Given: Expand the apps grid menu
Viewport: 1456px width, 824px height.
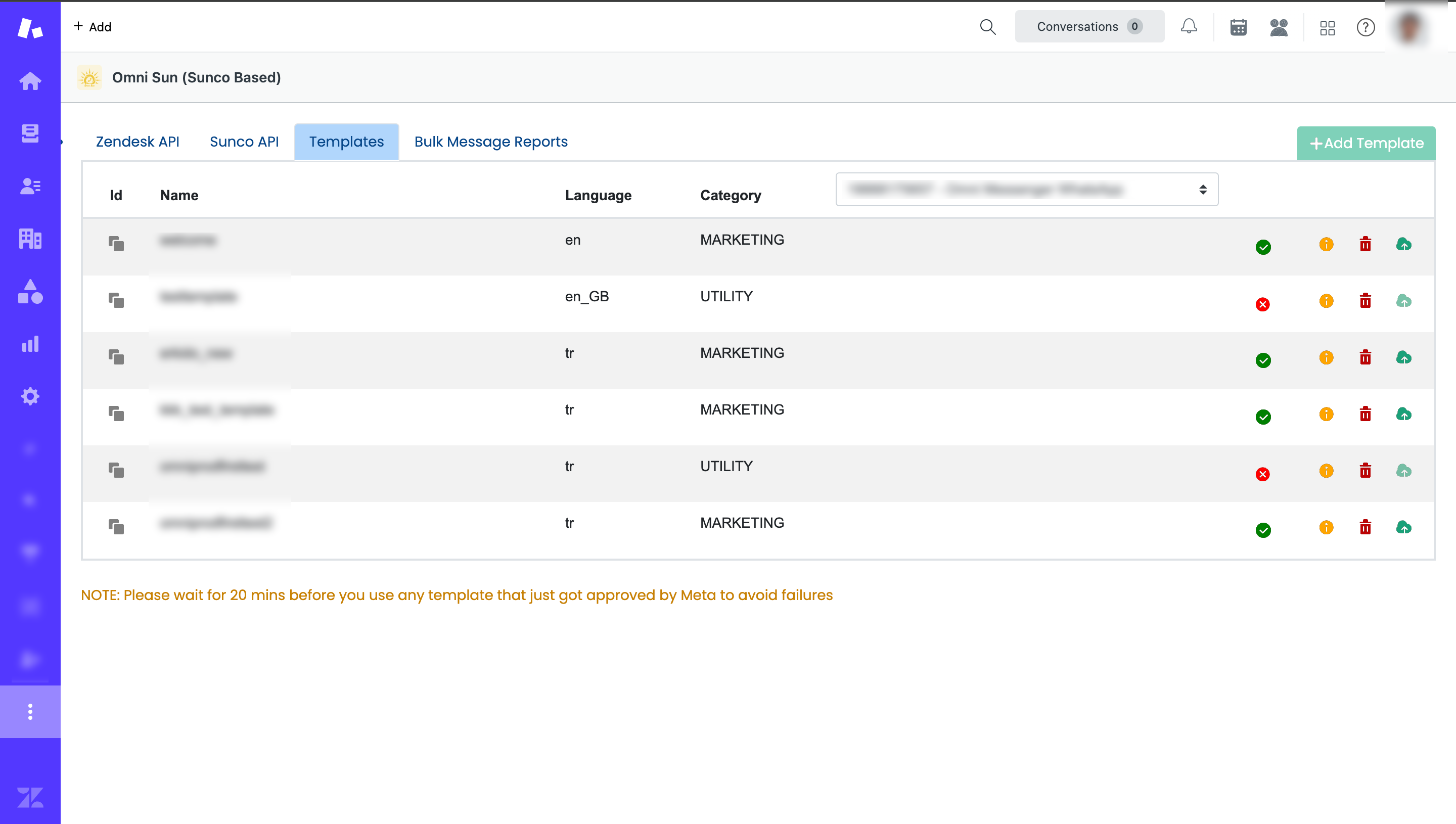Looking at the screenshot, I should (1328, 28).
